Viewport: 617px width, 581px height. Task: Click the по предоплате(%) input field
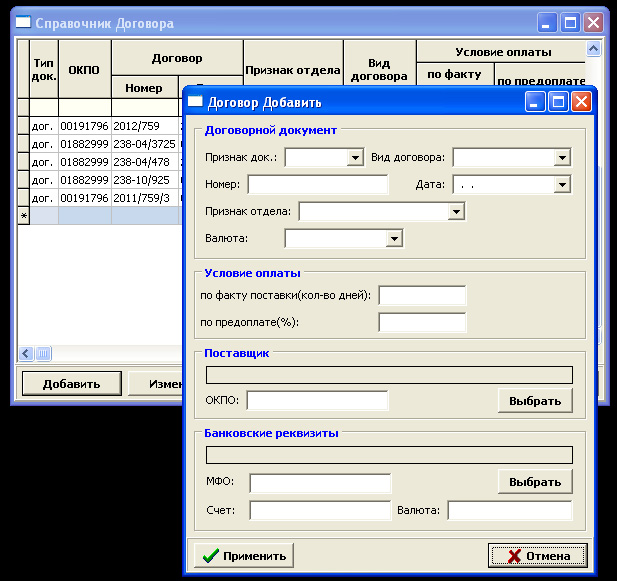click(422, 322)
